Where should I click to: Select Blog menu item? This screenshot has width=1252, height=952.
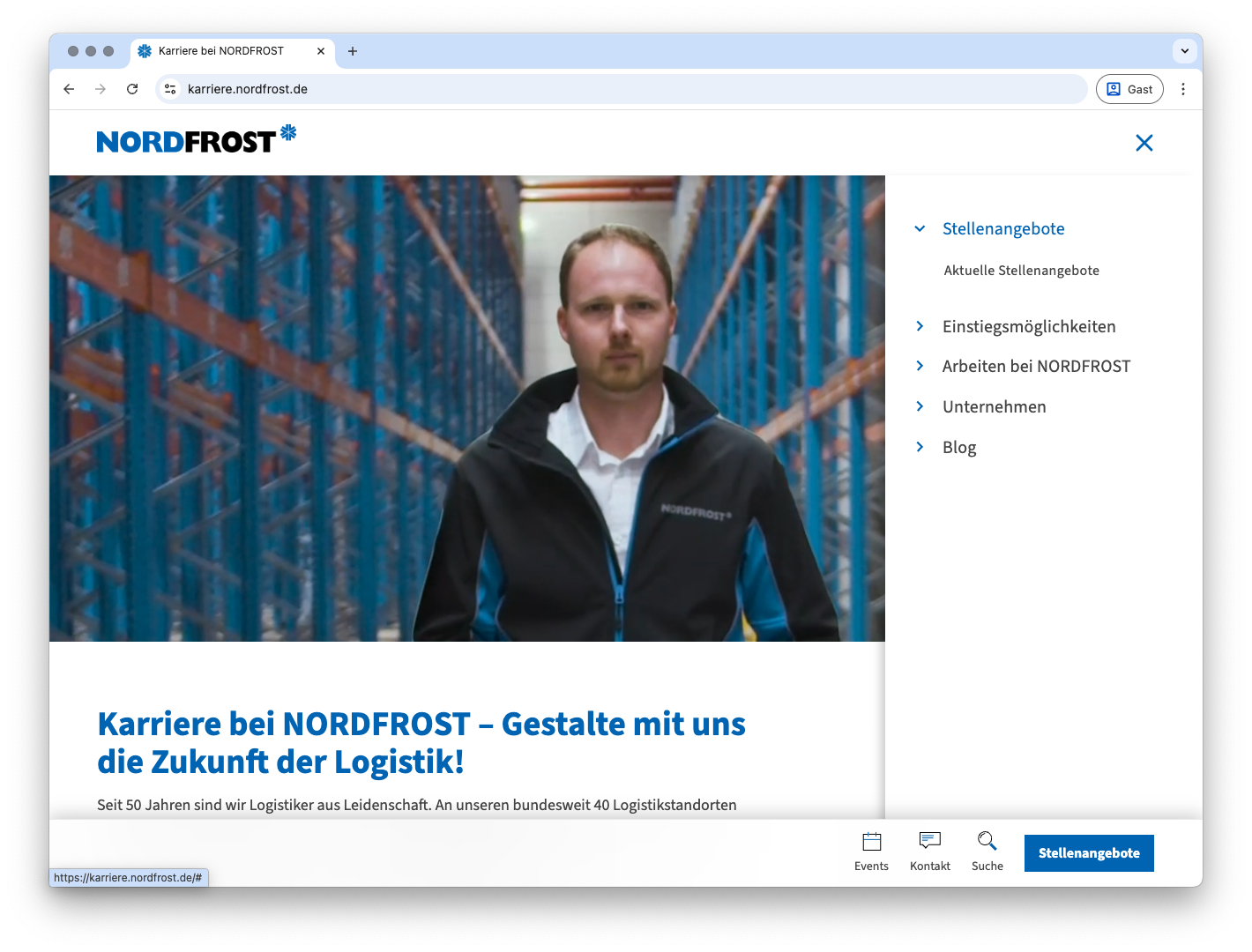click(959, 448)
